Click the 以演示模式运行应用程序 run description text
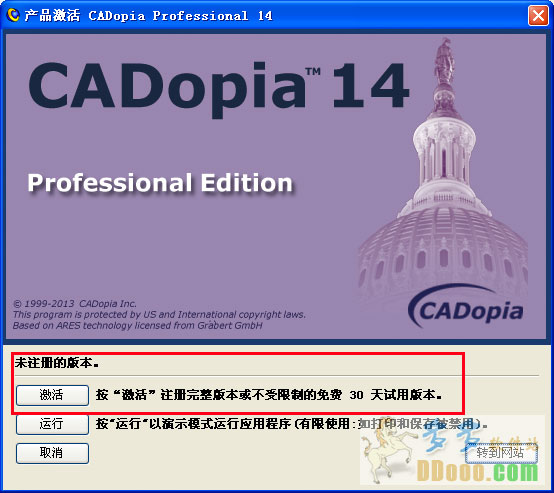Image resolution: width=554 pixels, height=493 pixels. click(x=291, y=424)
